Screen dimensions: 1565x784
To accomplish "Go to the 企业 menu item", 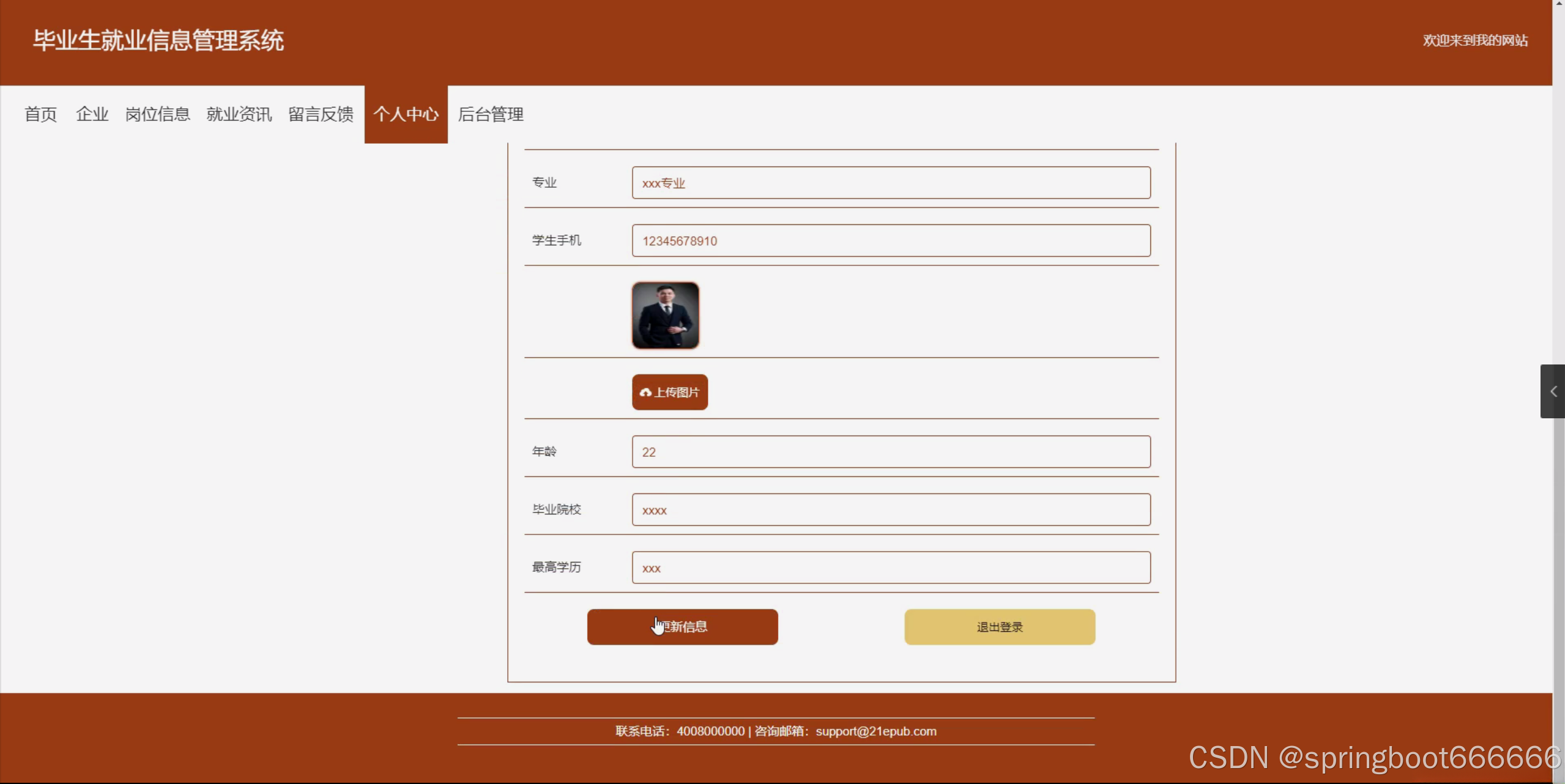I will [x=92, y=114].
